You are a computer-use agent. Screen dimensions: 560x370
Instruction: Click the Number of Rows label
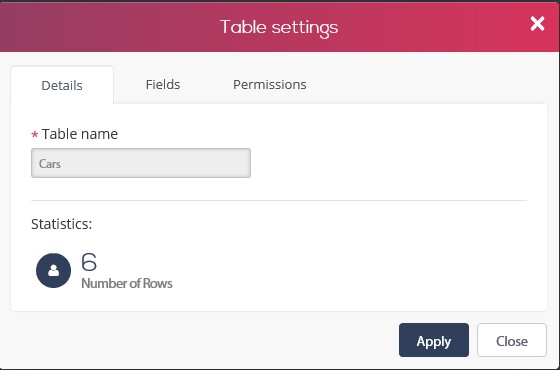(x=127, y=283)
